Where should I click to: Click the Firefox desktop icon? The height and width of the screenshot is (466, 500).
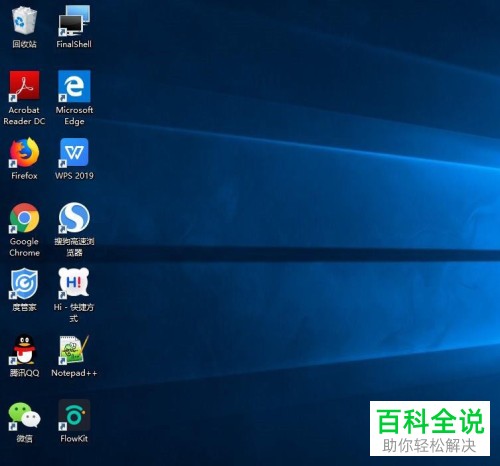click(x=24, y=152)
